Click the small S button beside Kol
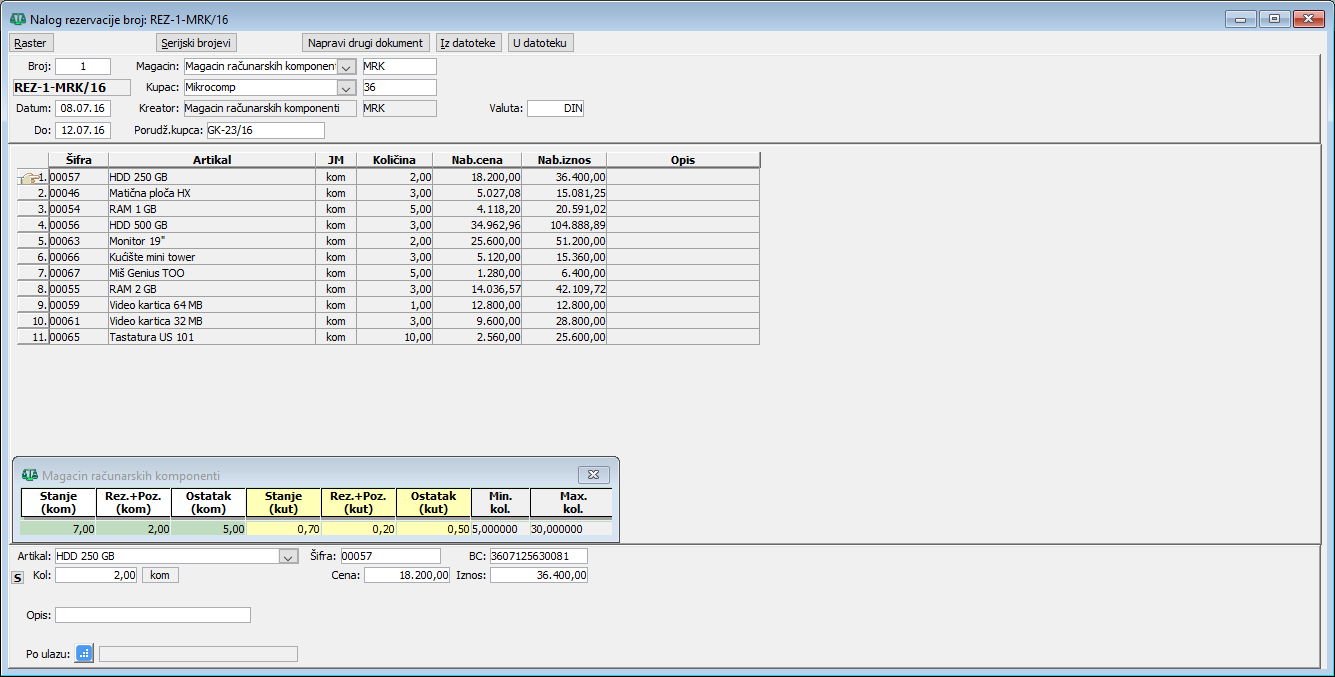 pyautogui.click(x=17, y=577)
